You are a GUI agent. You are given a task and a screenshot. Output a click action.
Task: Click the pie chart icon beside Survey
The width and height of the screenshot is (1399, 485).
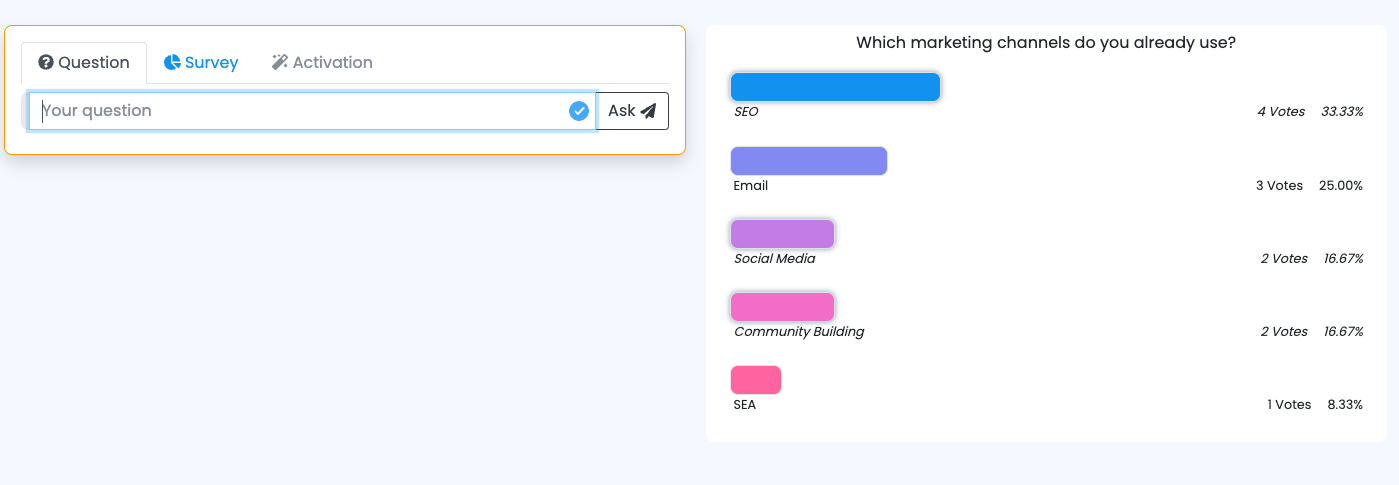(172, 62)
